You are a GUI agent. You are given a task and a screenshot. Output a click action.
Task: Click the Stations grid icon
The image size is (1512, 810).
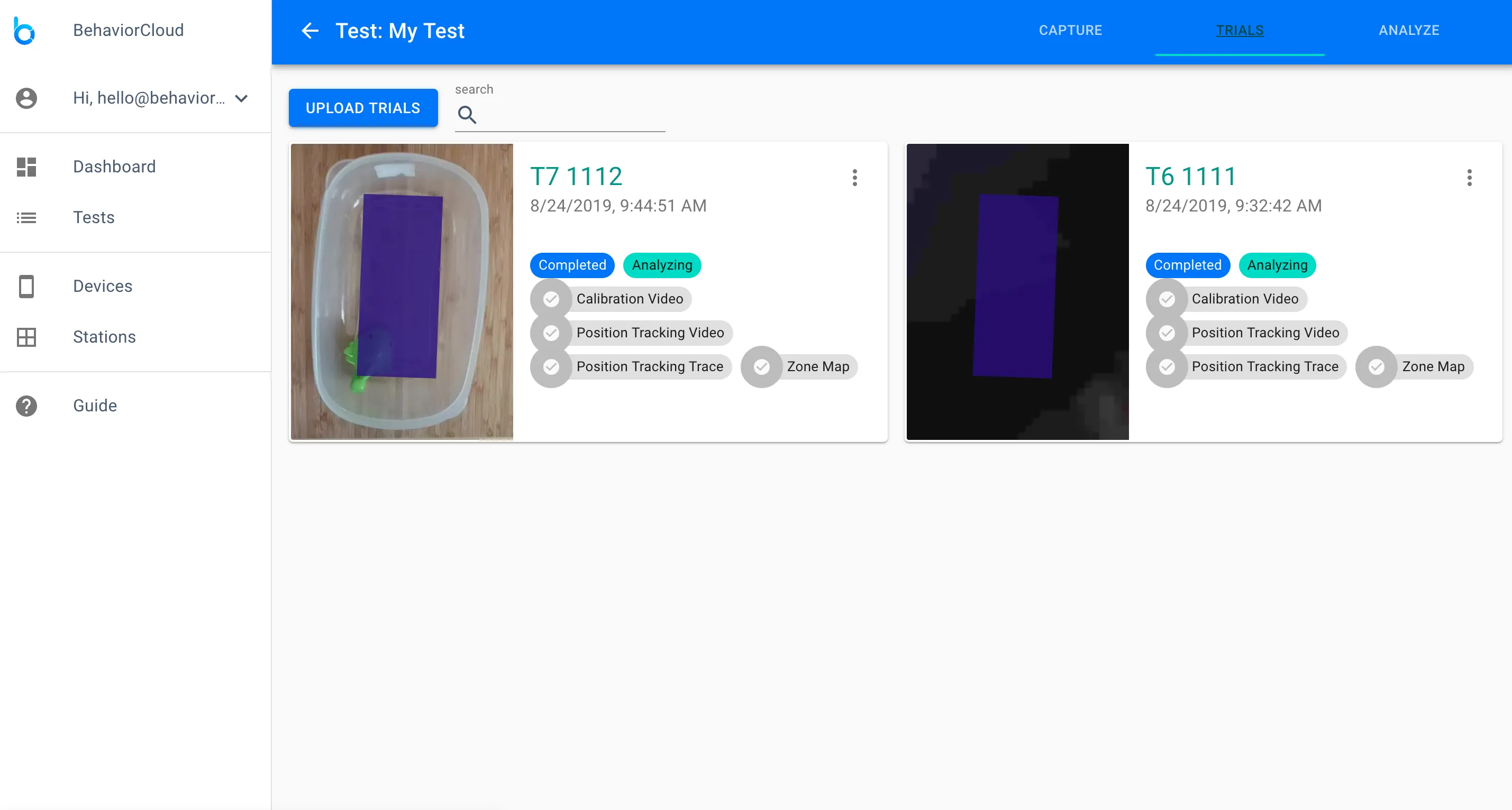click(26, 337)
